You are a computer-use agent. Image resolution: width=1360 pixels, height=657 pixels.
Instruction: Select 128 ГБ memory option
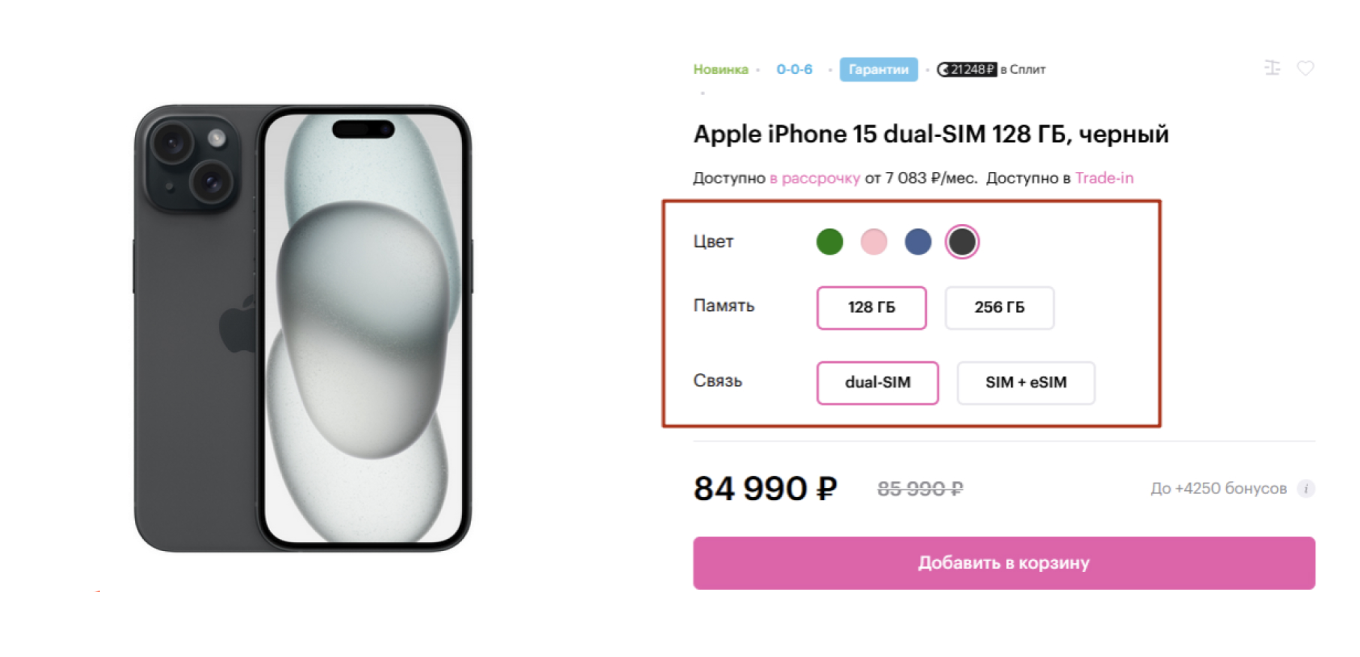coord(871,307)
